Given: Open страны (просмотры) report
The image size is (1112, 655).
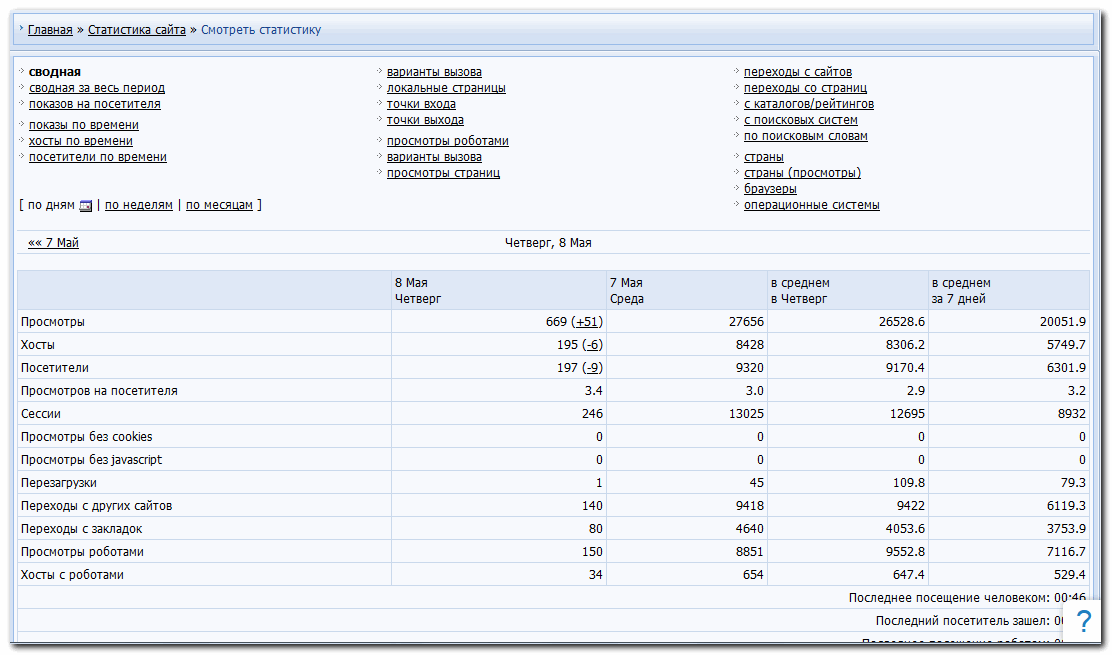Looking at the screenshot, I should (x=802, y=173).
